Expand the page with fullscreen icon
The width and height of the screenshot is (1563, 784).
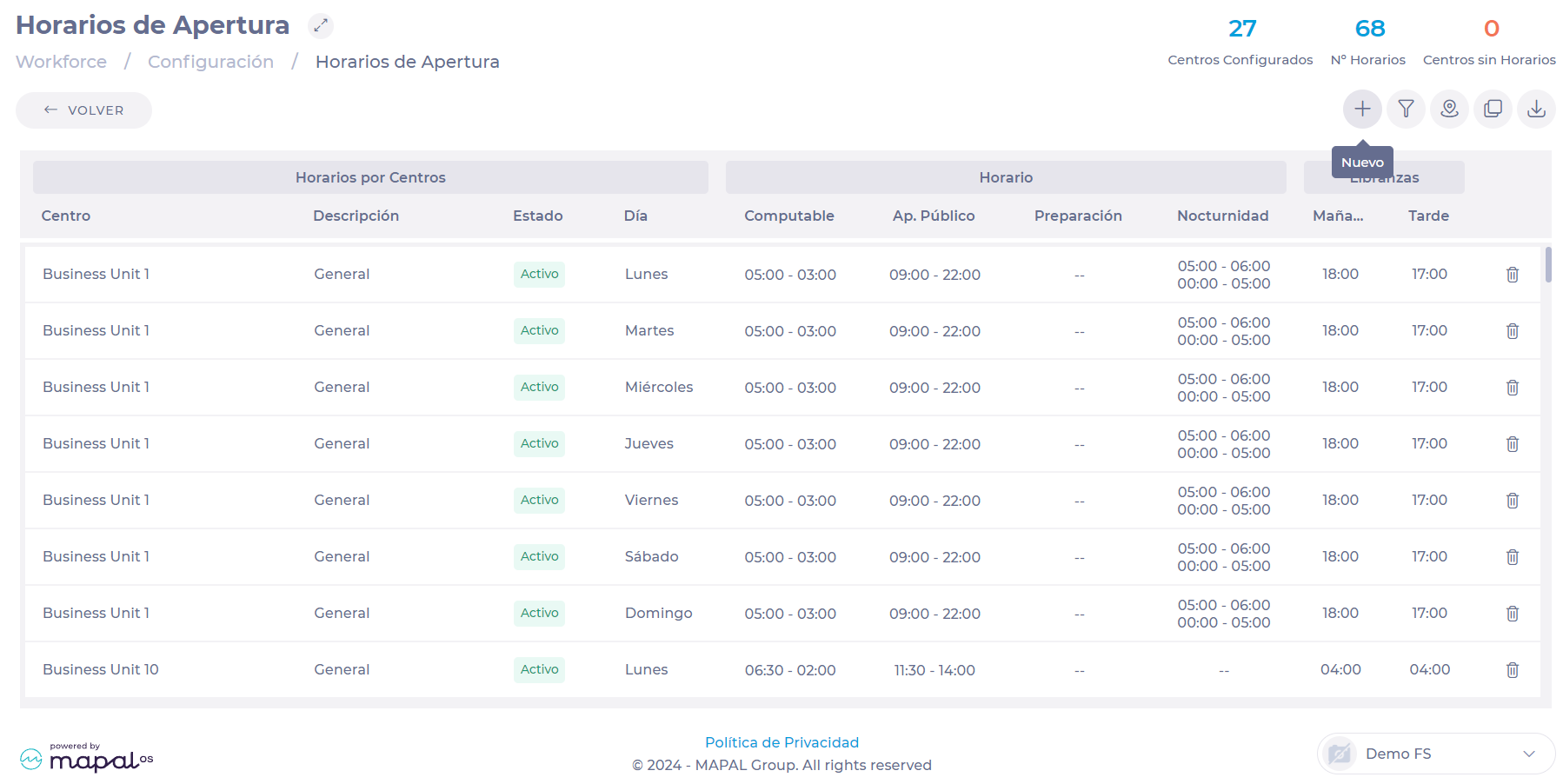[x=321, y=26]
